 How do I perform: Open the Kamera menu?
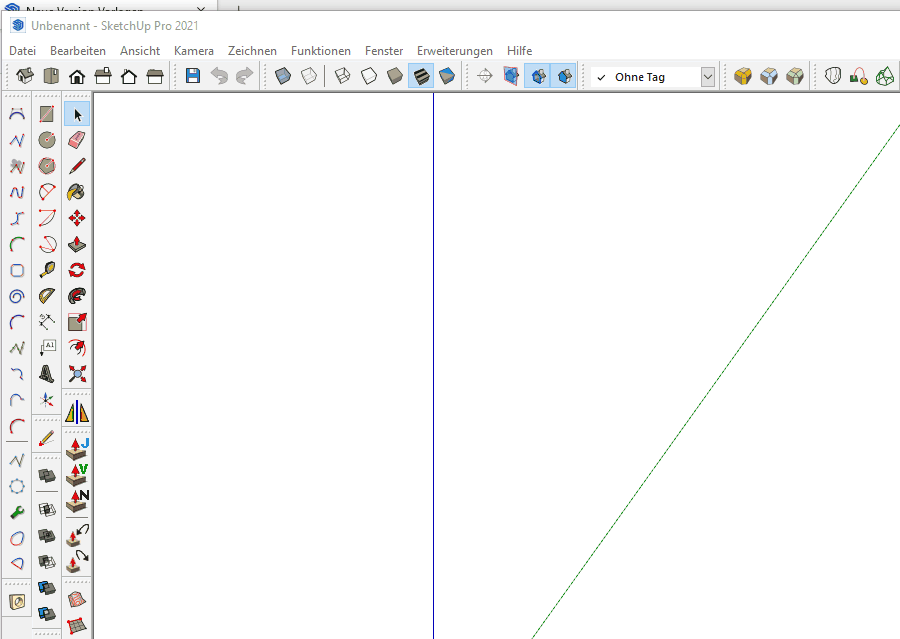click(x=193, y=51)
